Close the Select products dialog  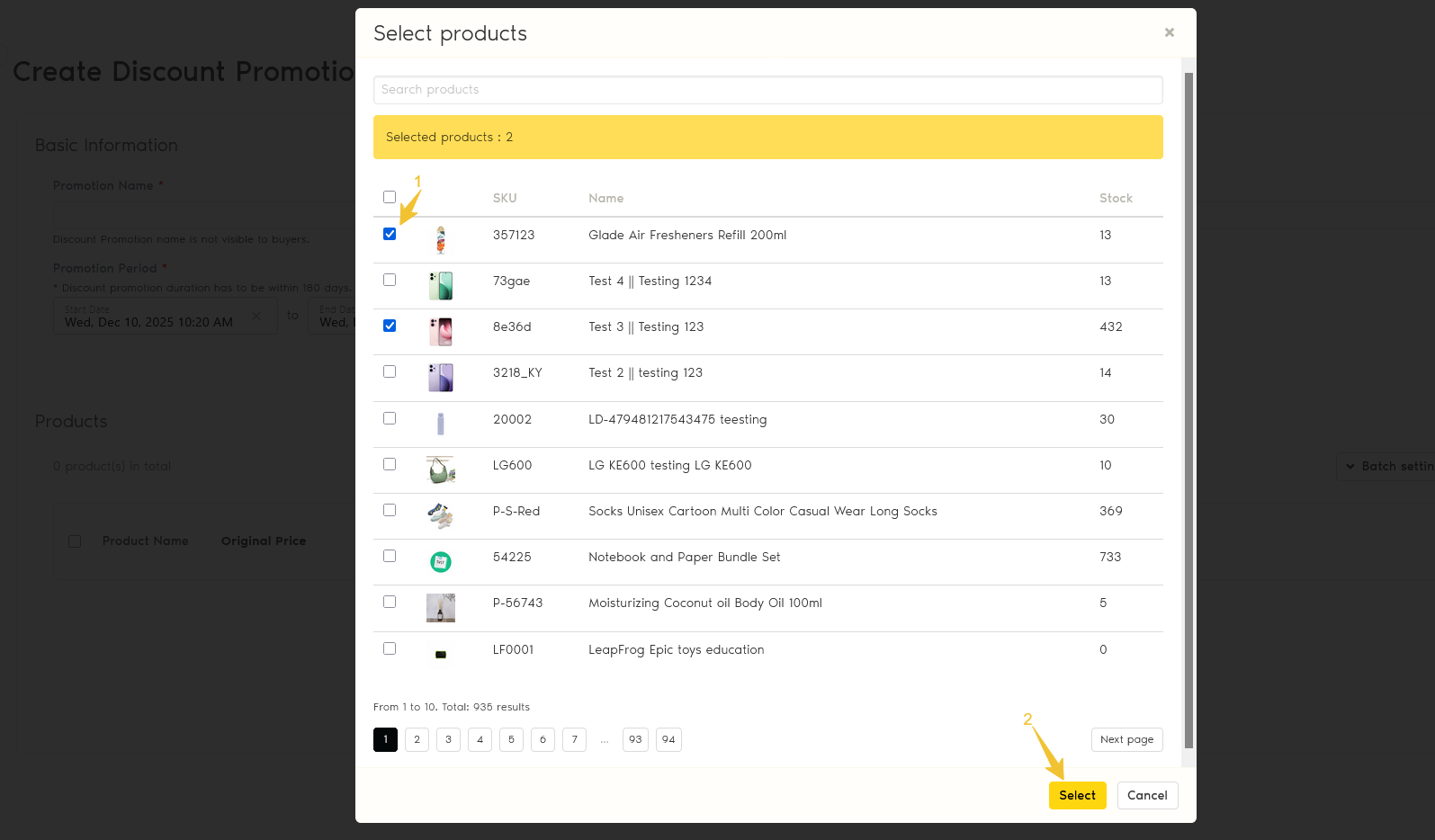[x=1170, y=32]
